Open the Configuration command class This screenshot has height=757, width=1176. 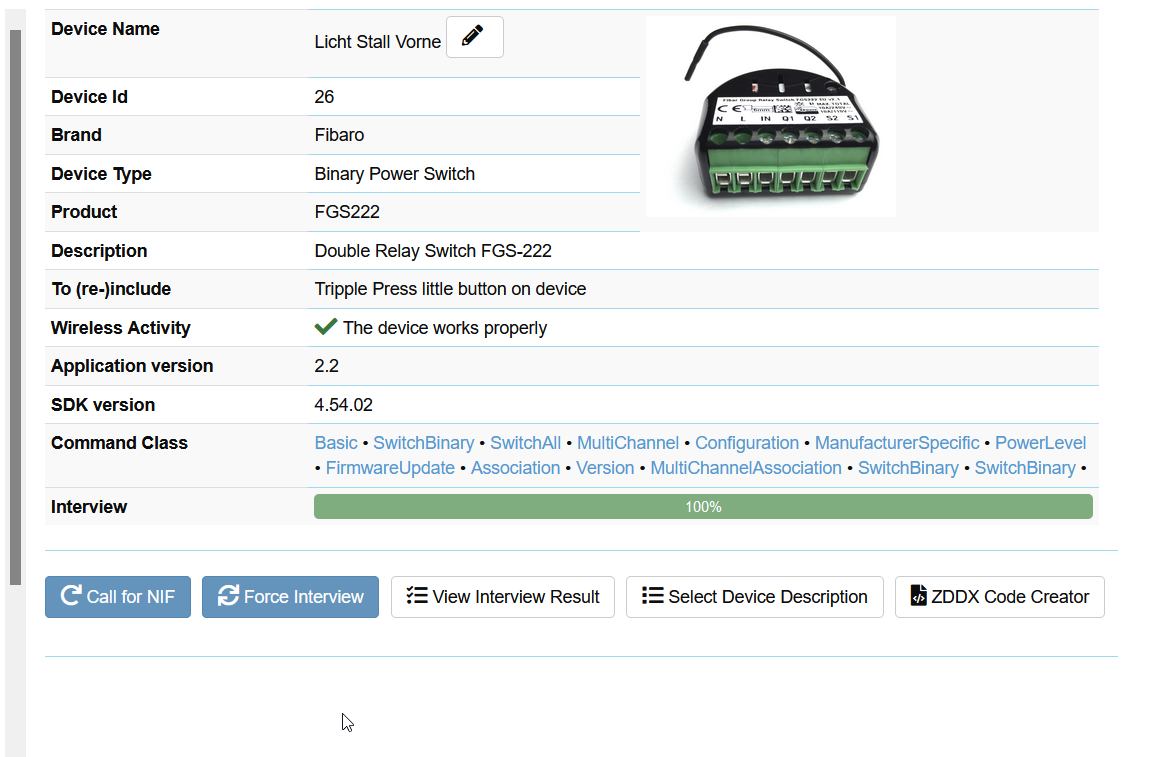click(x=747, y=442)
